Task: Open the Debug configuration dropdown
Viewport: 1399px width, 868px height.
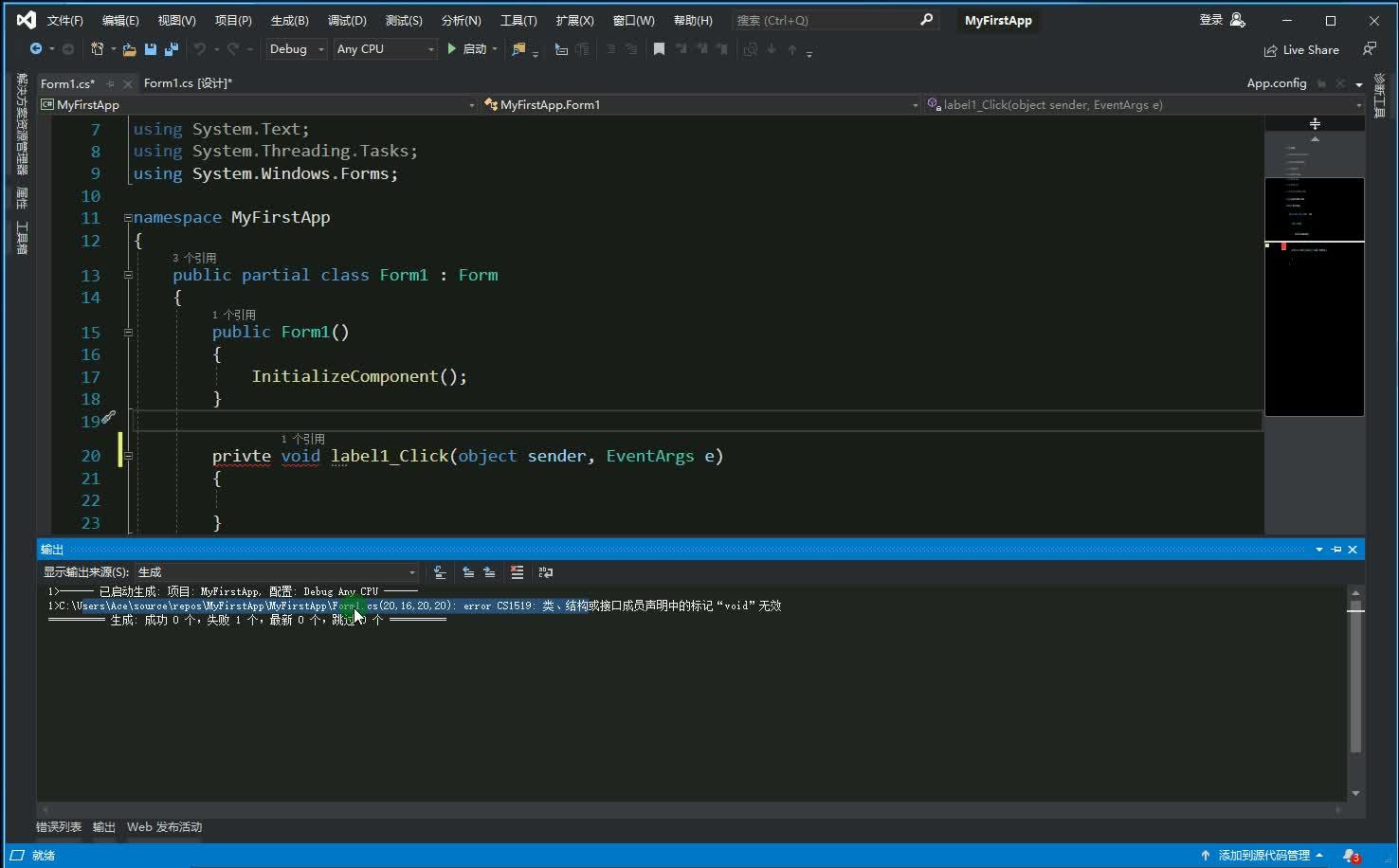Action: [x=296, y=49]
